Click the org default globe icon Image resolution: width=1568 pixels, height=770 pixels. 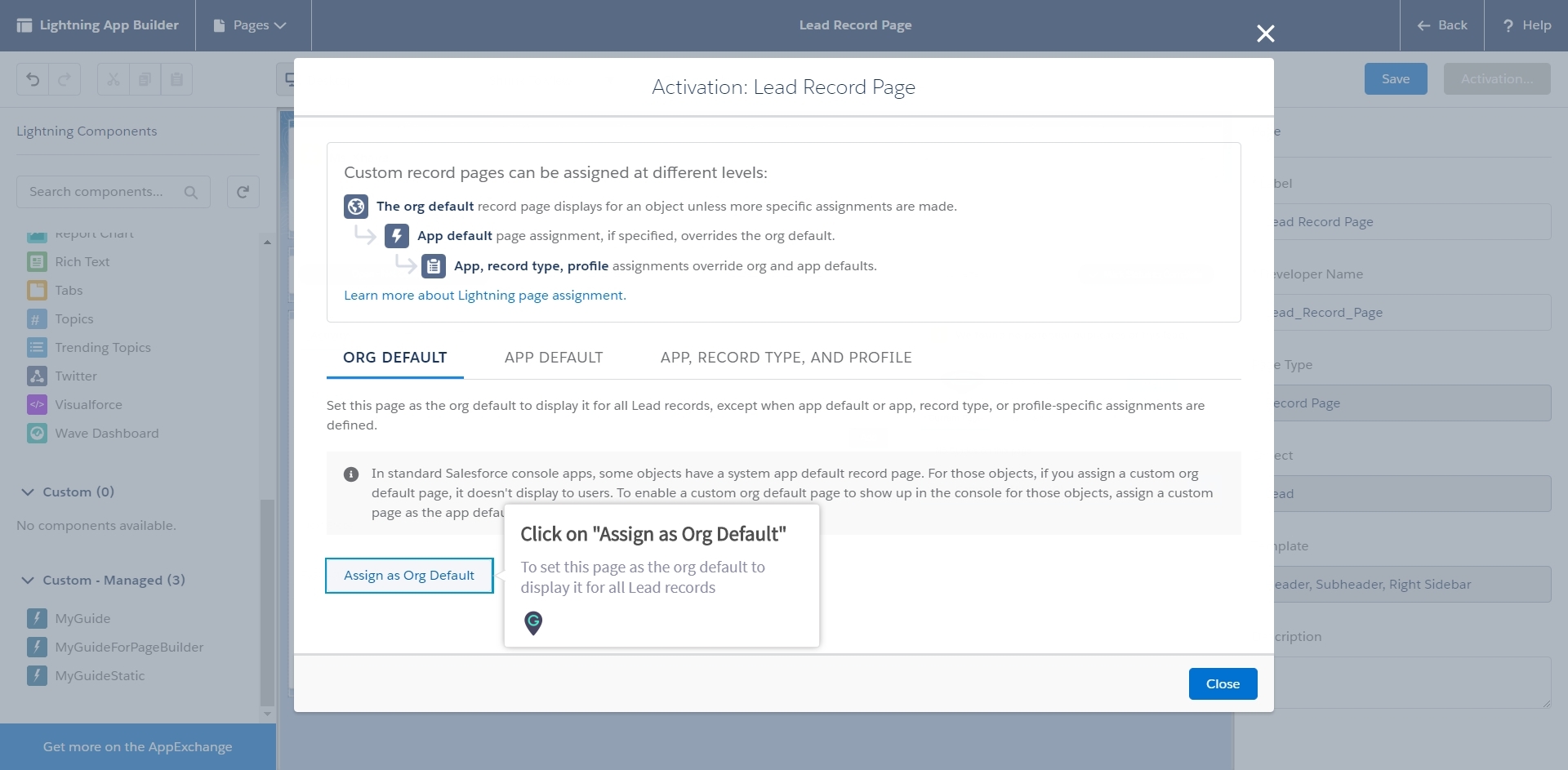tap(356, 207)
